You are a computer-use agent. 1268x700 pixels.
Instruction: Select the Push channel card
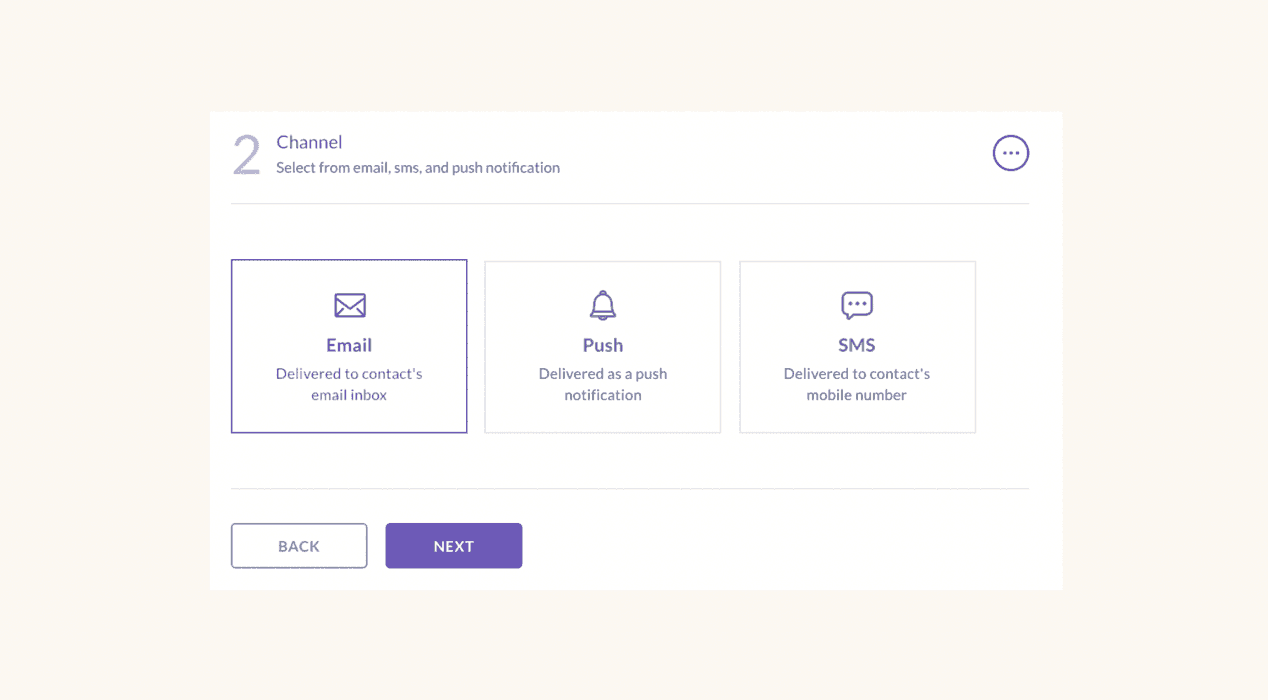point(602,347)
